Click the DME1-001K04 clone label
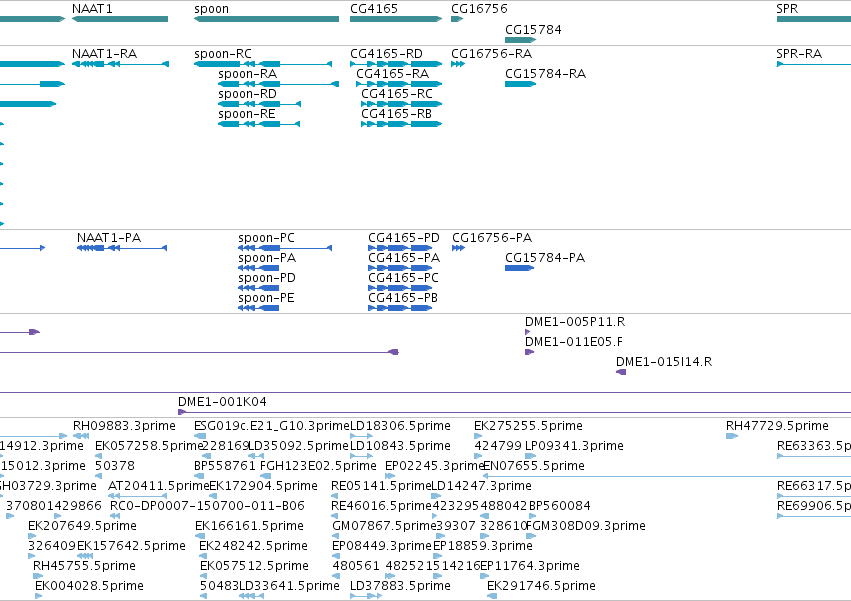Viewport: 851px width, 601px height. point(223,402)
